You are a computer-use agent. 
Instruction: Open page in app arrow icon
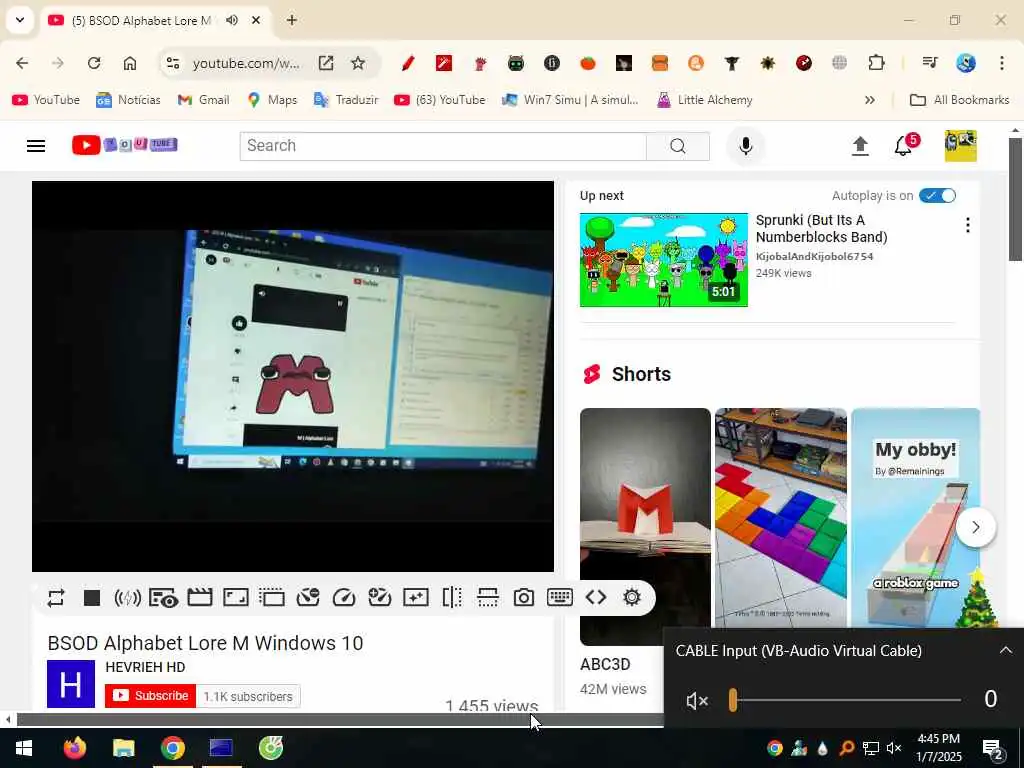tap(326, 63)
